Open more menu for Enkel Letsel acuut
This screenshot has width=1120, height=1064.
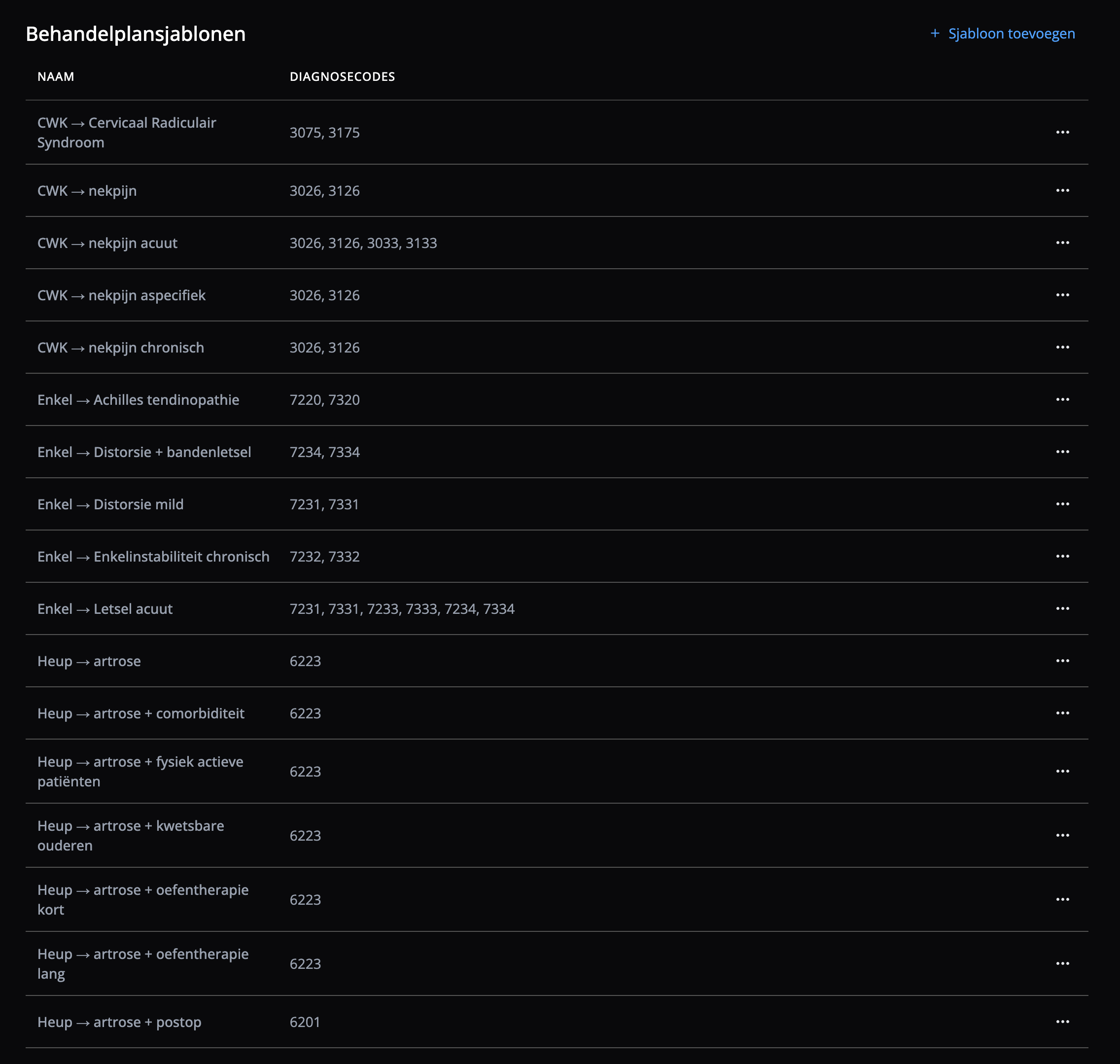(1062, 608)
